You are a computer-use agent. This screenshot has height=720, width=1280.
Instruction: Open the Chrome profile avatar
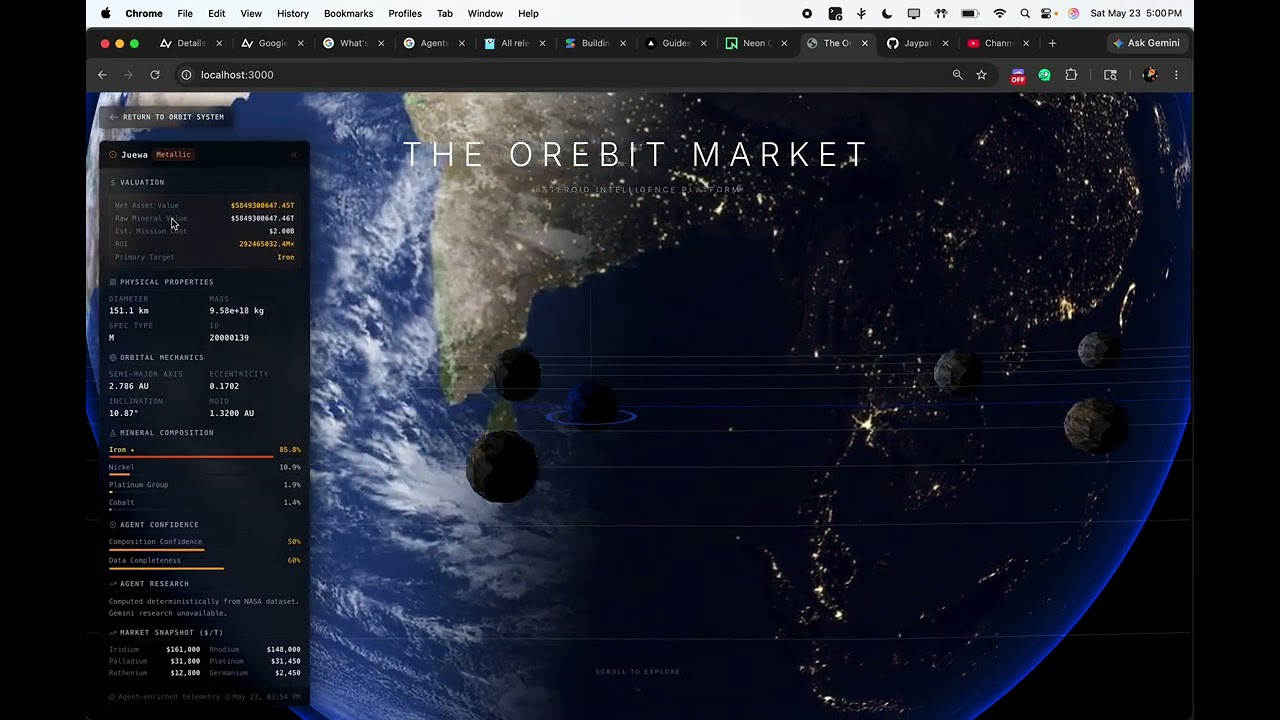click(x=1150, y=75)
